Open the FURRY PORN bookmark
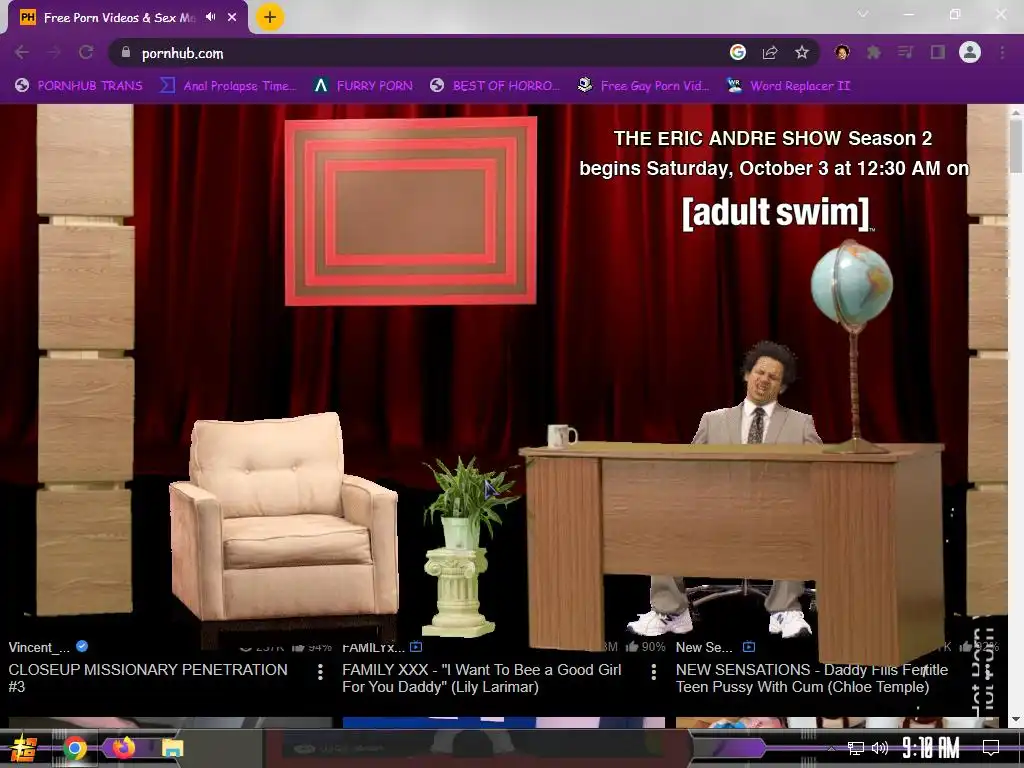Image resolution: width=1024 pixels, height=768 pixels. coord(363,86)
